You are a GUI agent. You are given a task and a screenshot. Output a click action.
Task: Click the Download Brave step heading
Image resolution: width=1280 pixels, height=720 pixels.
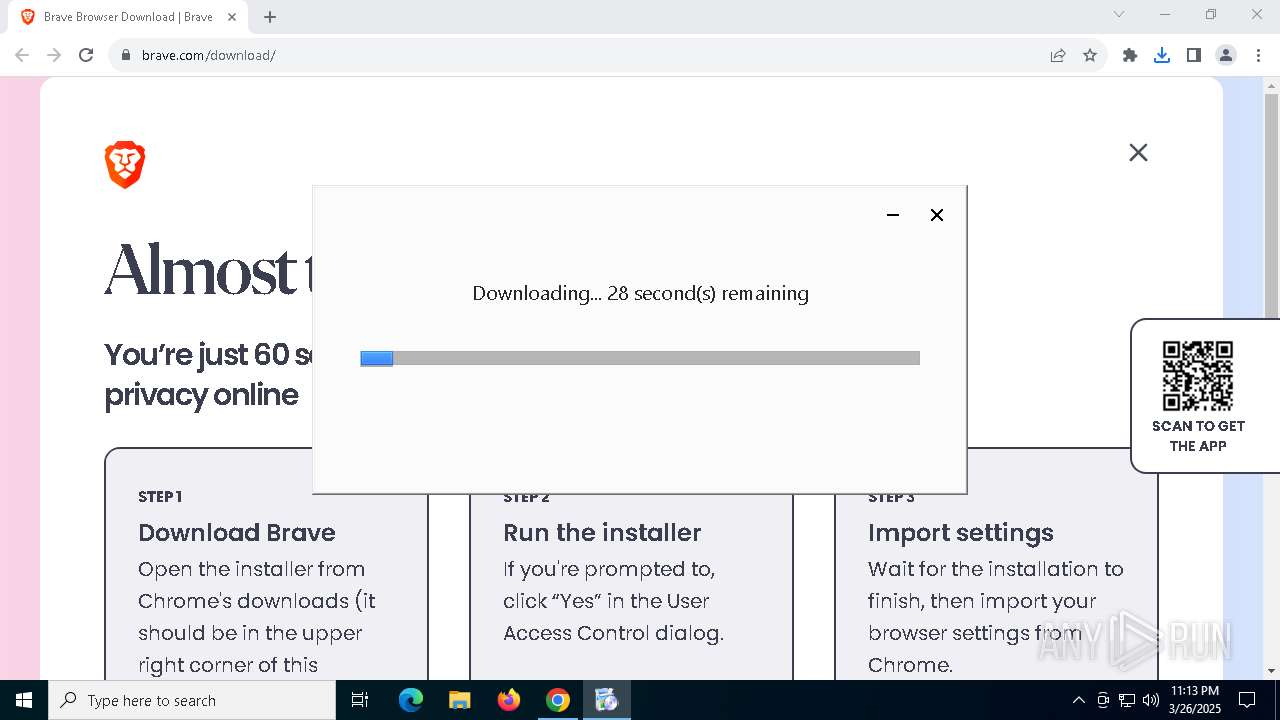[x=237, y=532]
